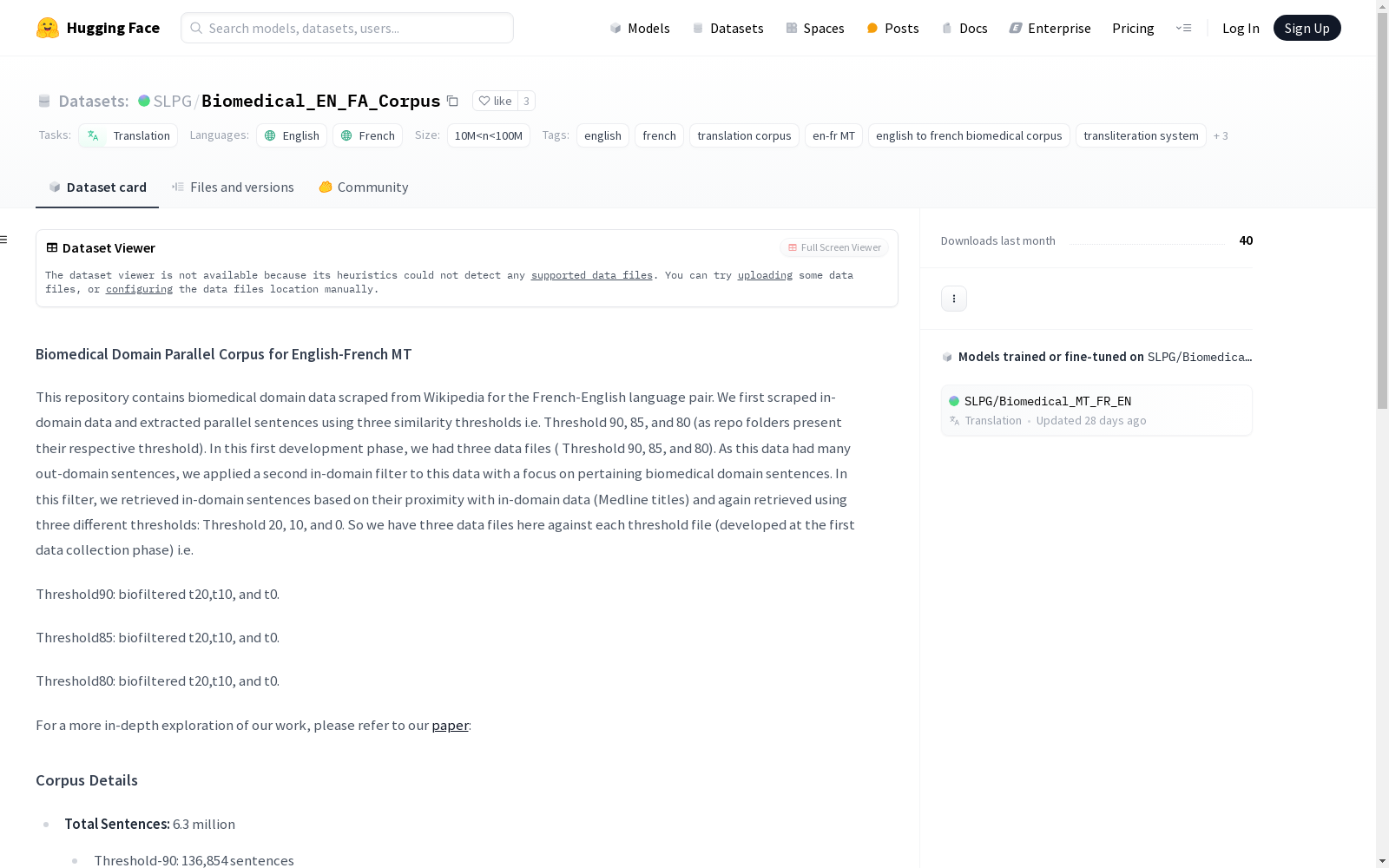Click the SLPG organization name link
This screenshot has width=1389, height=868.
point(173,101)
